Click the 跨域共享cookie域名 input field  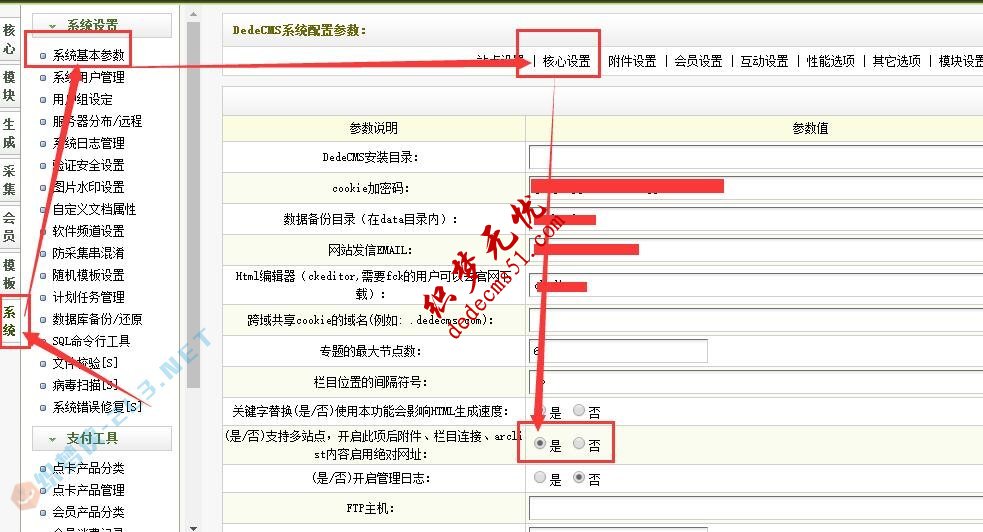pyautogui.click(x=756, y=320)
